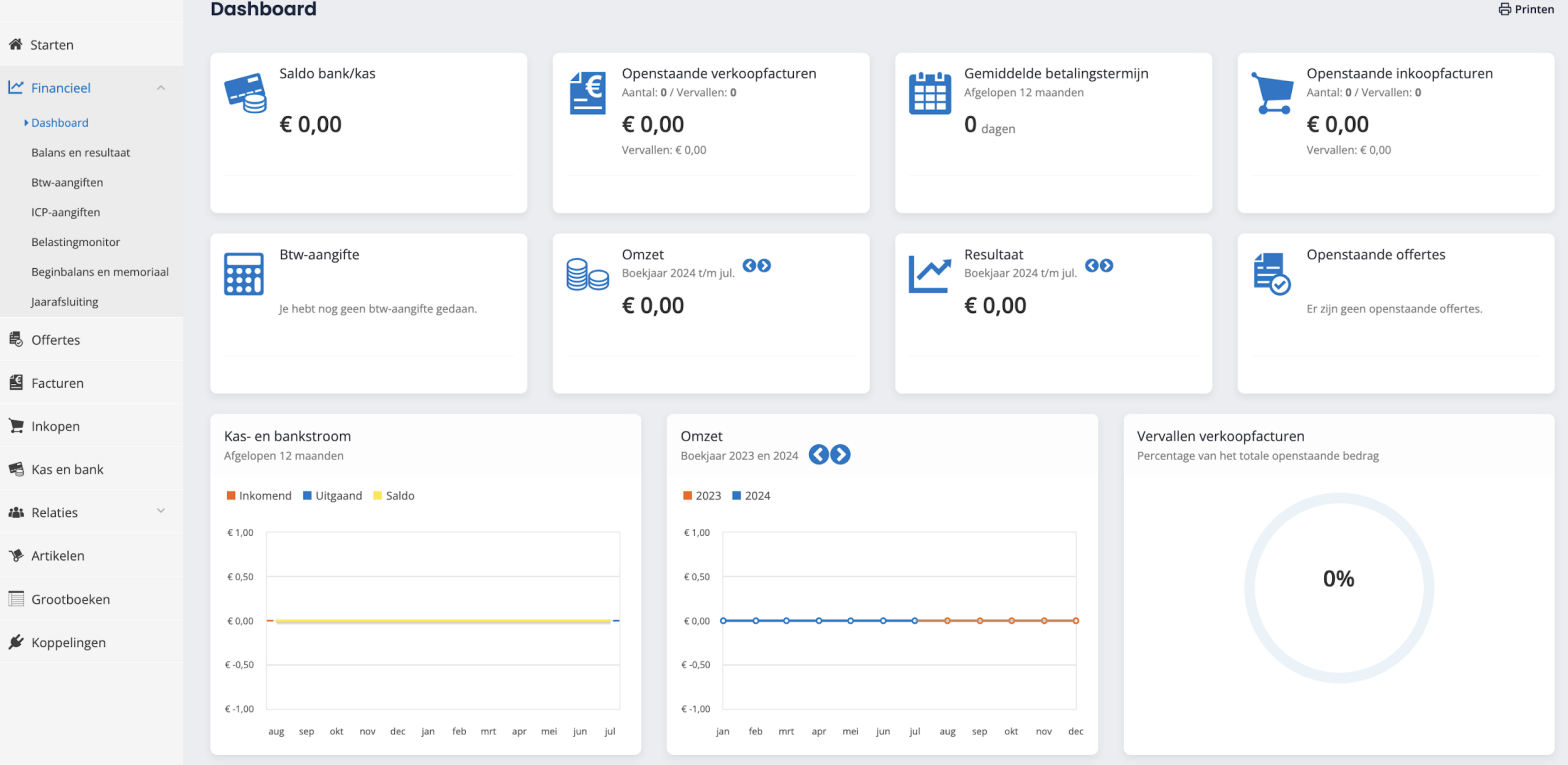Click the Saldo bank/kas card icon
This screenshot has width=1568, height=765.
point(245,93)
